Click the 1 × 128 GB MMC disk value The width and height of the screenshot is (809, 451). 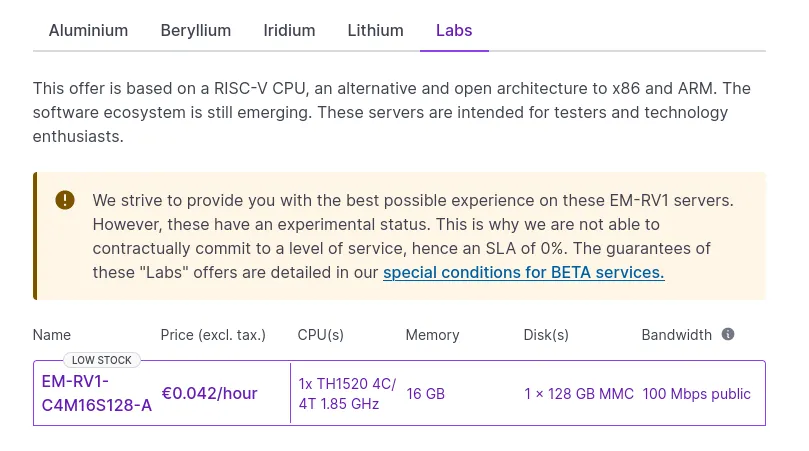point(579,394)
